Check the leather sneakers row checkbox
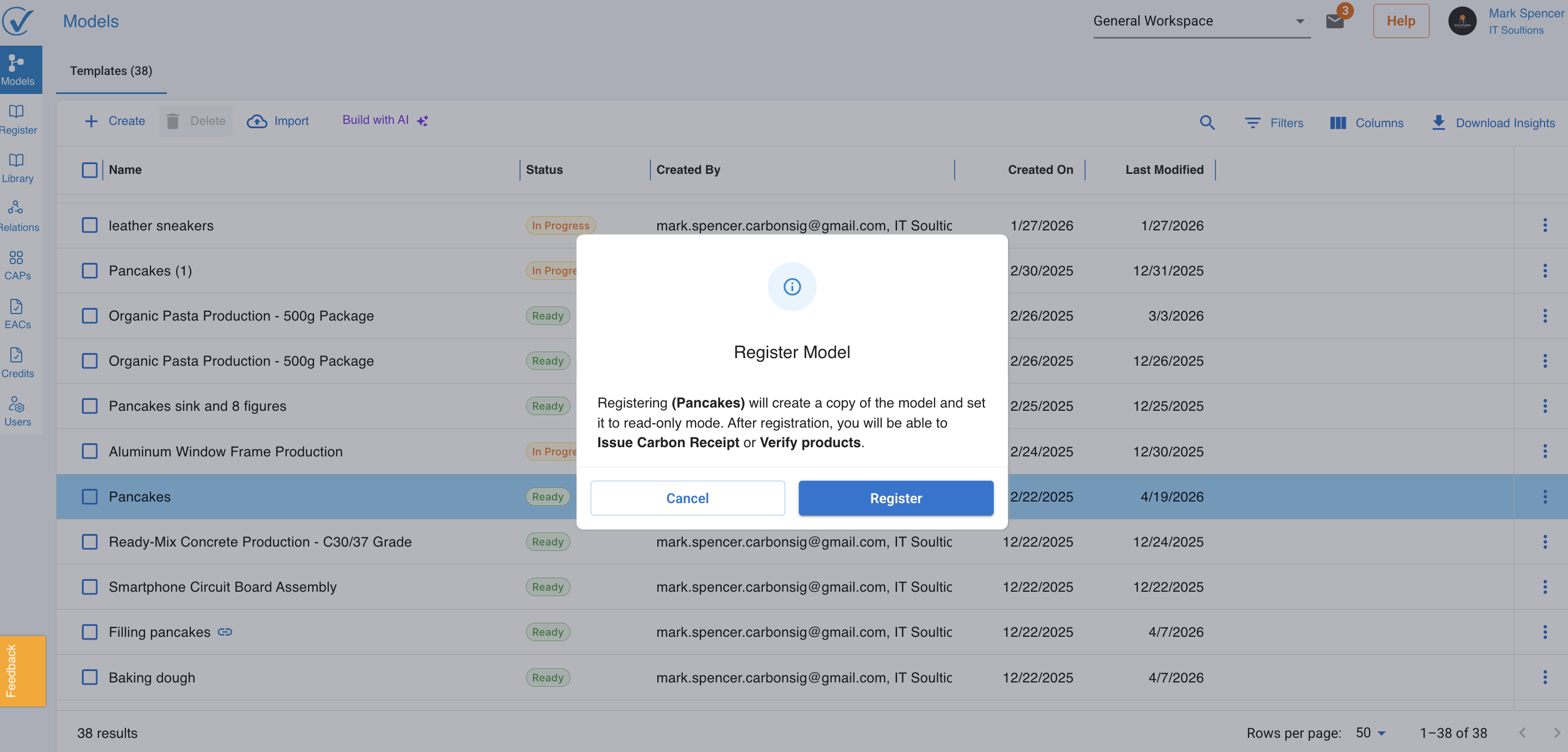The height and width of the screenshot is (752, 1568). [x=90, y=225]
